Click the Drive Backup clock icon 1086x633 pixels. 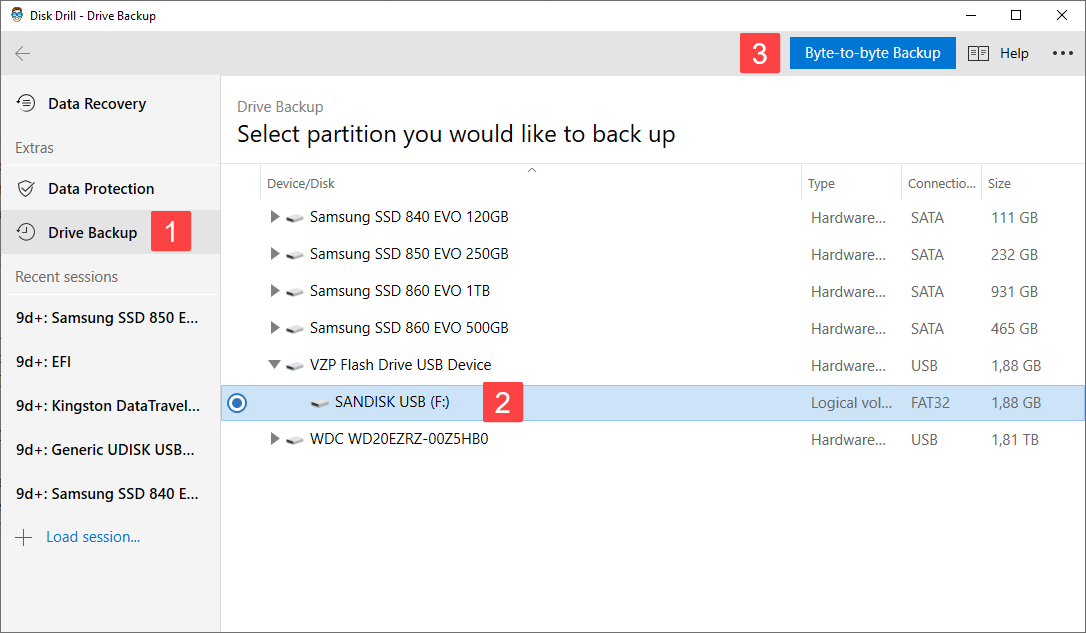click(x=27, y=233)
